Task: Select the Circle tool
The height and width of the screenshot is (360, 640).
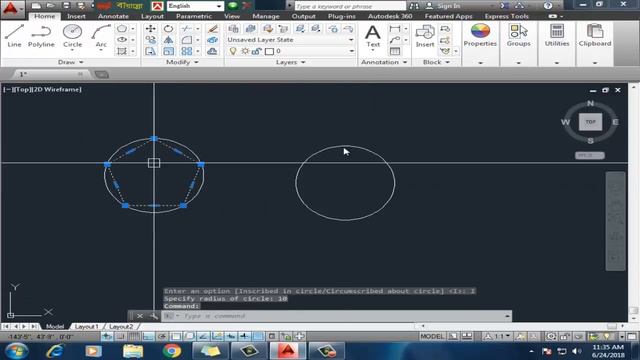Action: [72, 36]
